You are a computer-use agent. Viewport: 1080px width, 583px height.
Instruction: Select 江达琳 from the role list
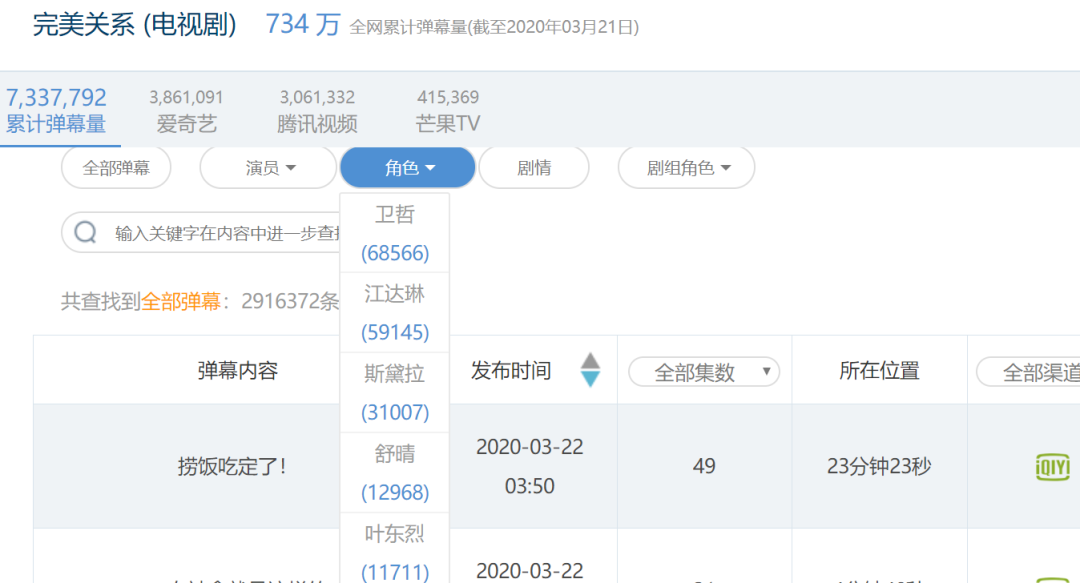tap(395, 313)
